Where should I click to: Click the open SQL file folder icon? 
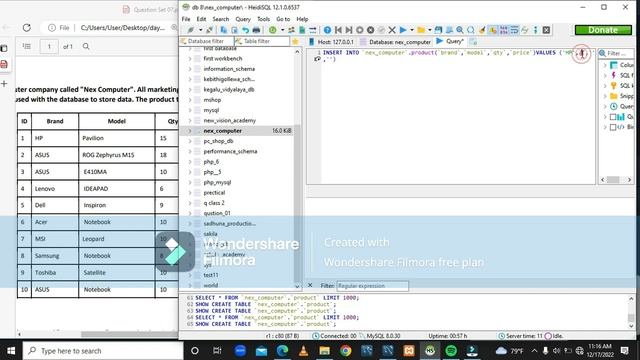click(421, 30)
